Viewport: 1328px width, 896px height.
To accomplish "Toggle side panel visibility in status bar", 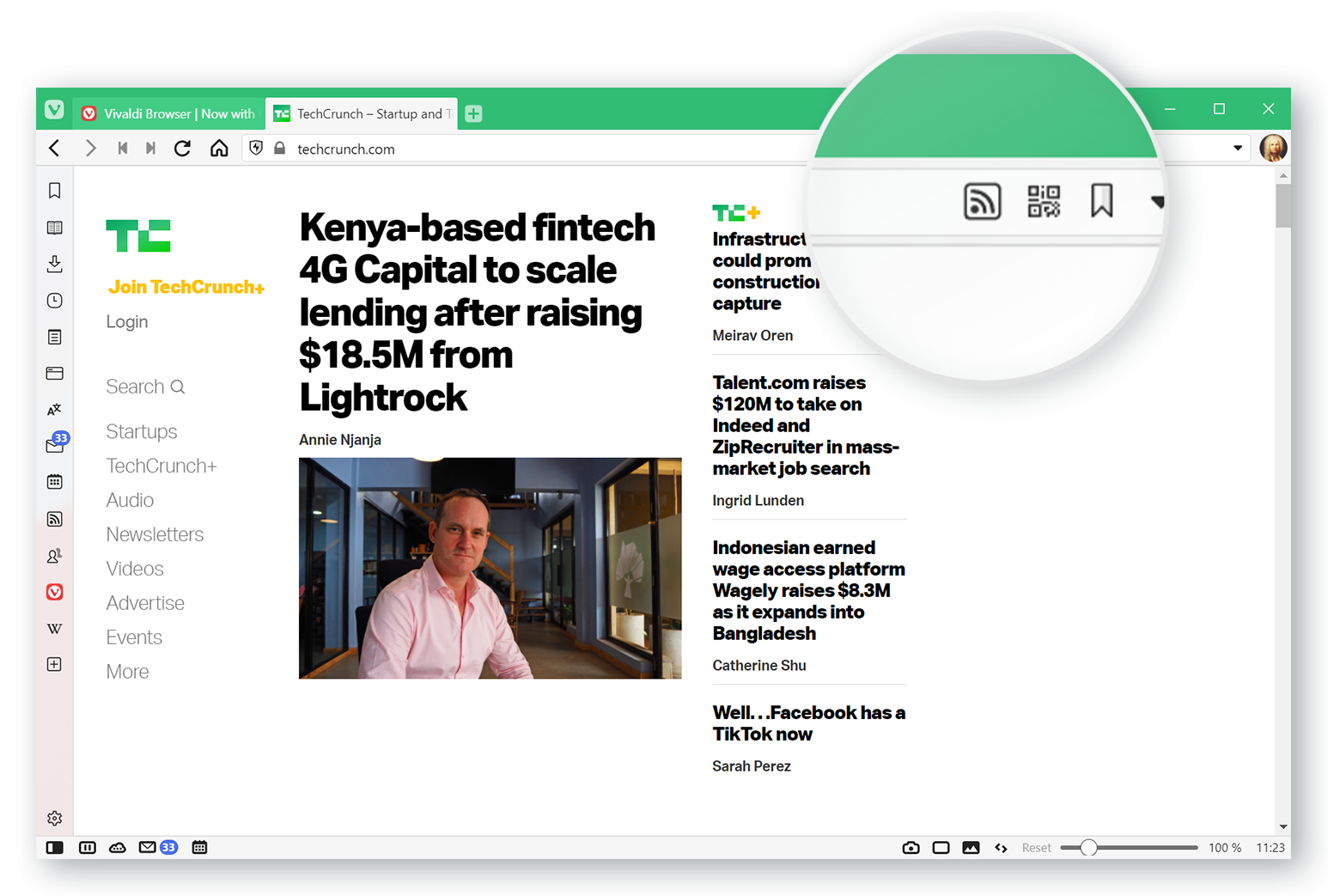I will 54,848.
